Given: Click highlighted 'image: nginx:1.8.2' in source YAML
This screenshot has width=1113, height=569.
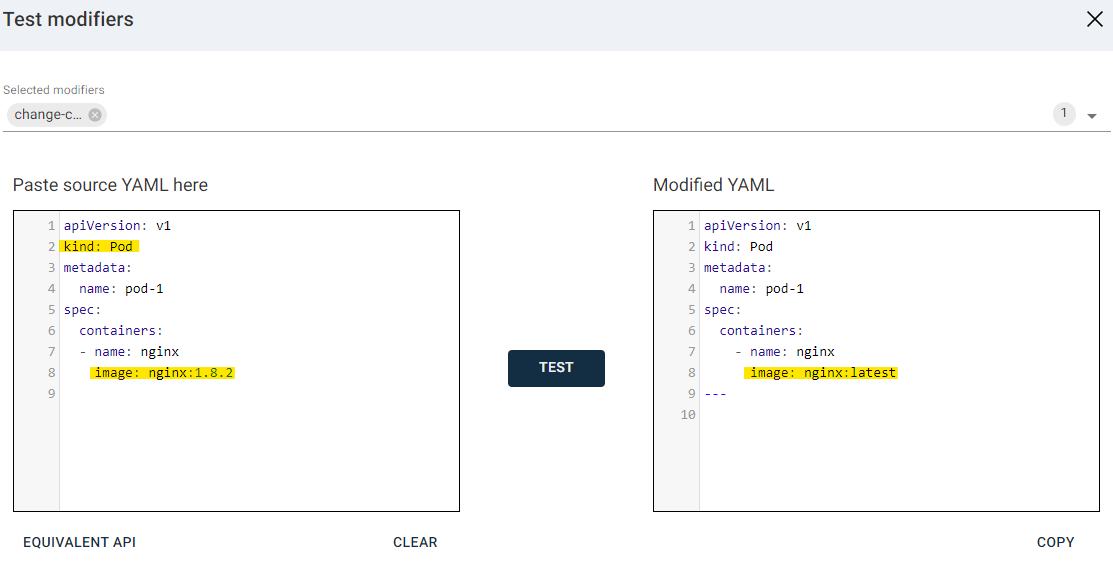Looking at the screenshot, I should (x=162, y=373).
